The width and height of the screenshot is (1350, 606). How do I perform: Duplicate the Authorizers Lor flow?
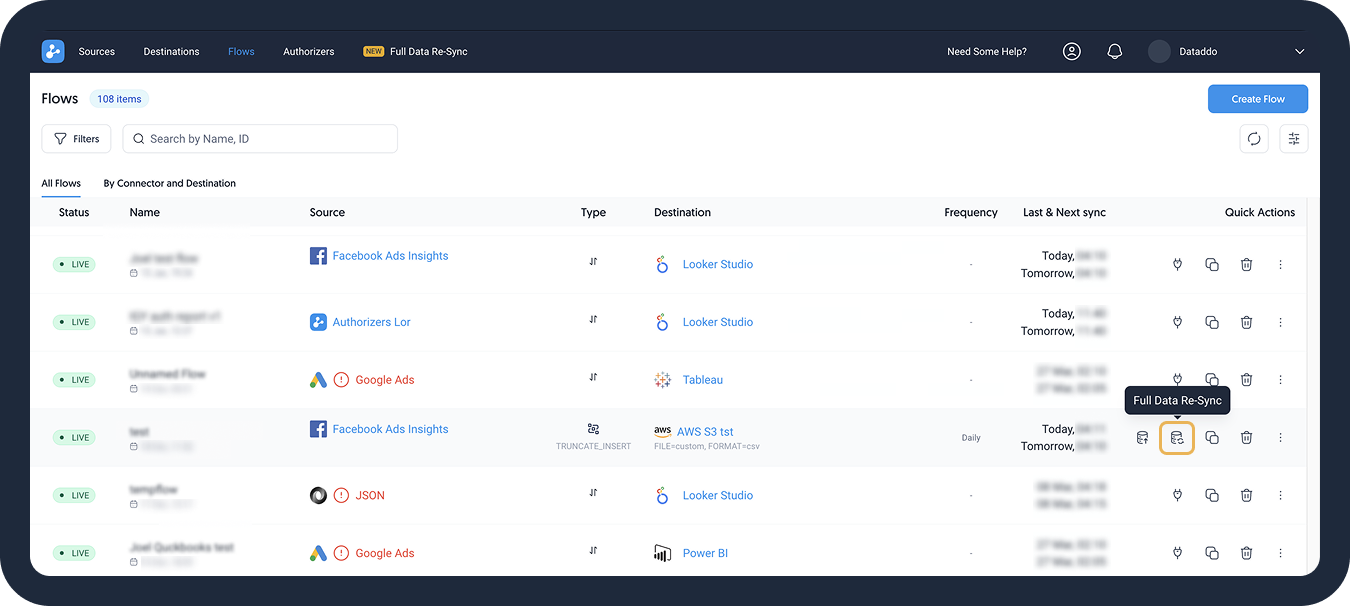coord(1212,322)
